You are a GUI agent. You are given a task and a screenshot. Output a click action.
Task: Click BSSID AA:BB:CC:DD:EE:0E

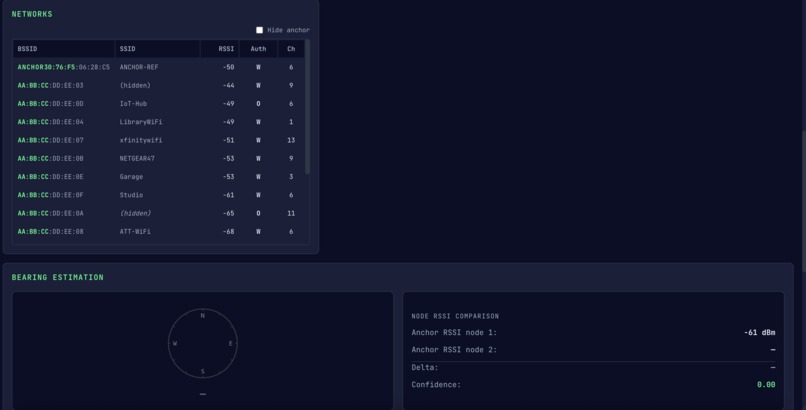pyautogui.click(x=50, y=177)
